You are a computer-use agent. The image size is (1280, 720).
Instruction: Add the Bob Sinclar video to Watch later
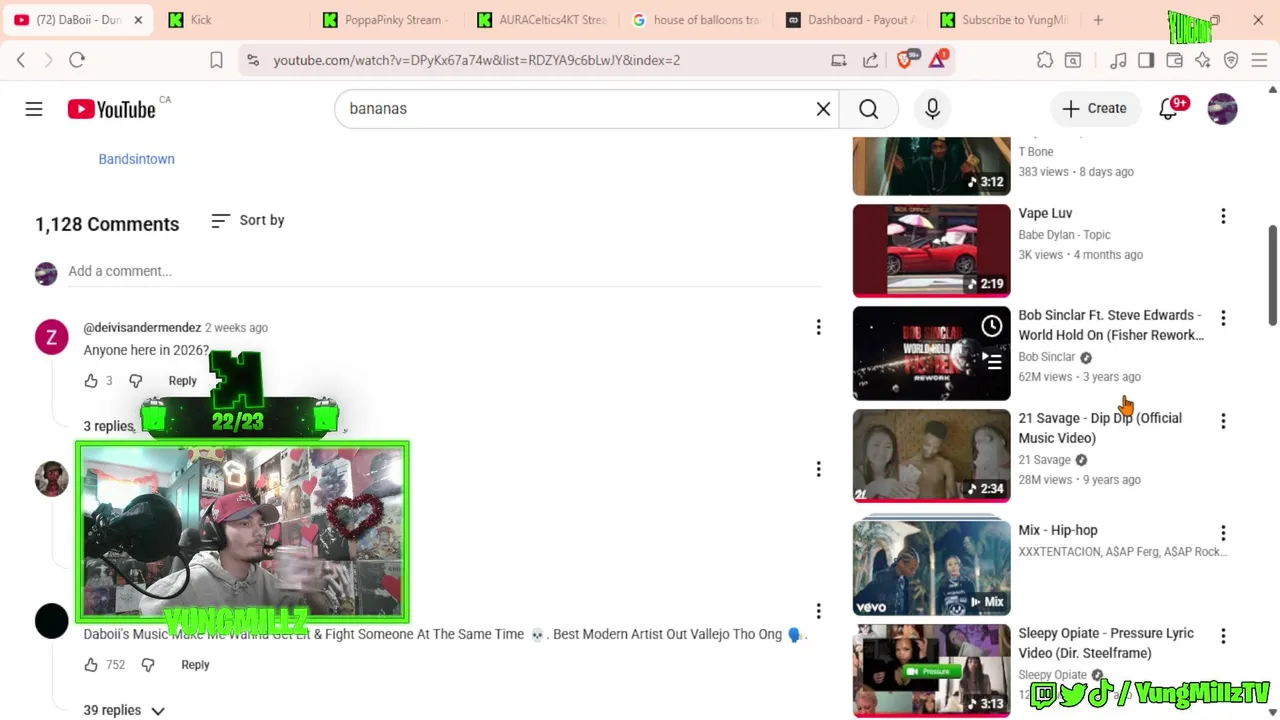pos(991,326)
